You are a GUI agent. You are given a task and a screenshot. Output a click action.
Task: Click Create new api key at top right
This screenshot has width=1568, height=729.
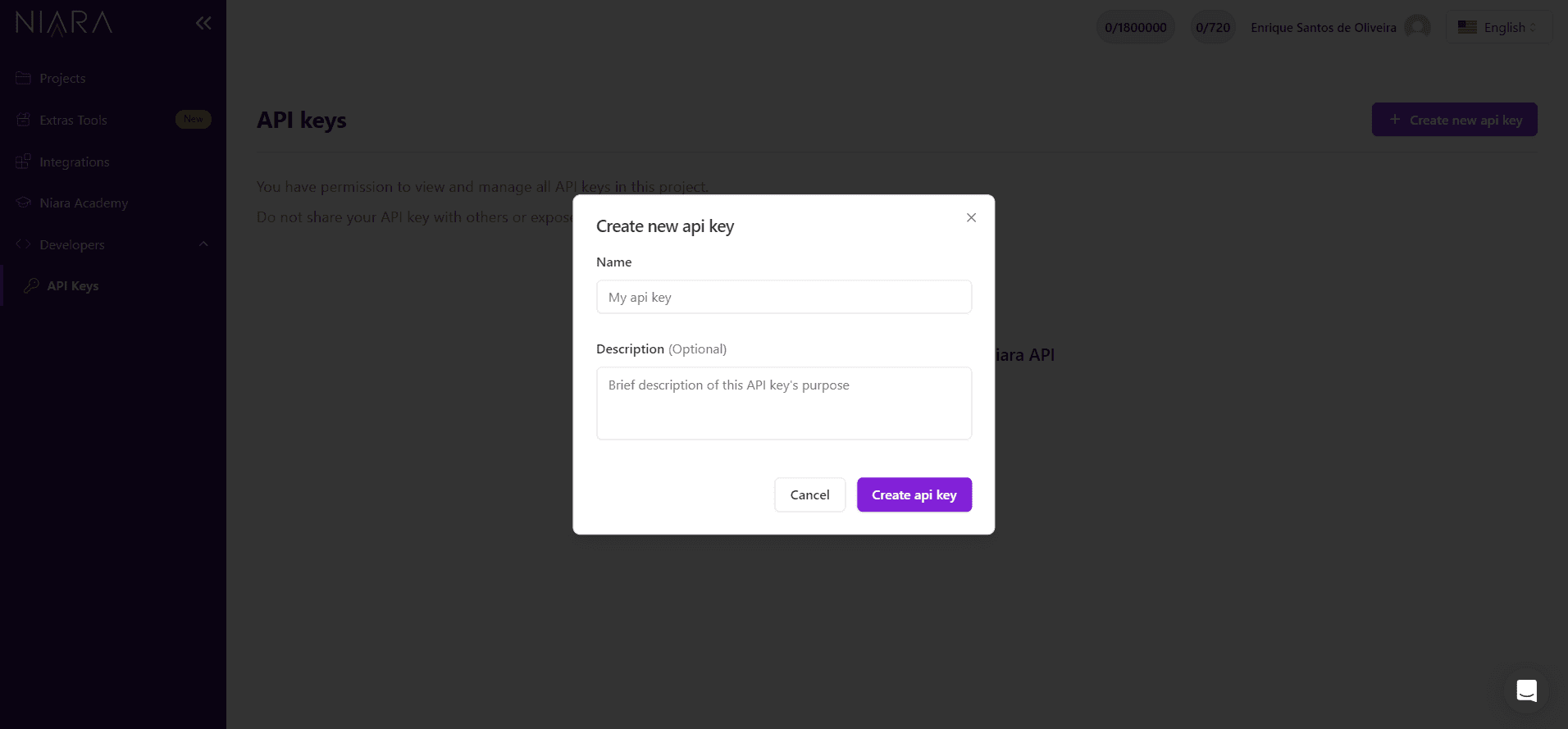coord(1454,119)
